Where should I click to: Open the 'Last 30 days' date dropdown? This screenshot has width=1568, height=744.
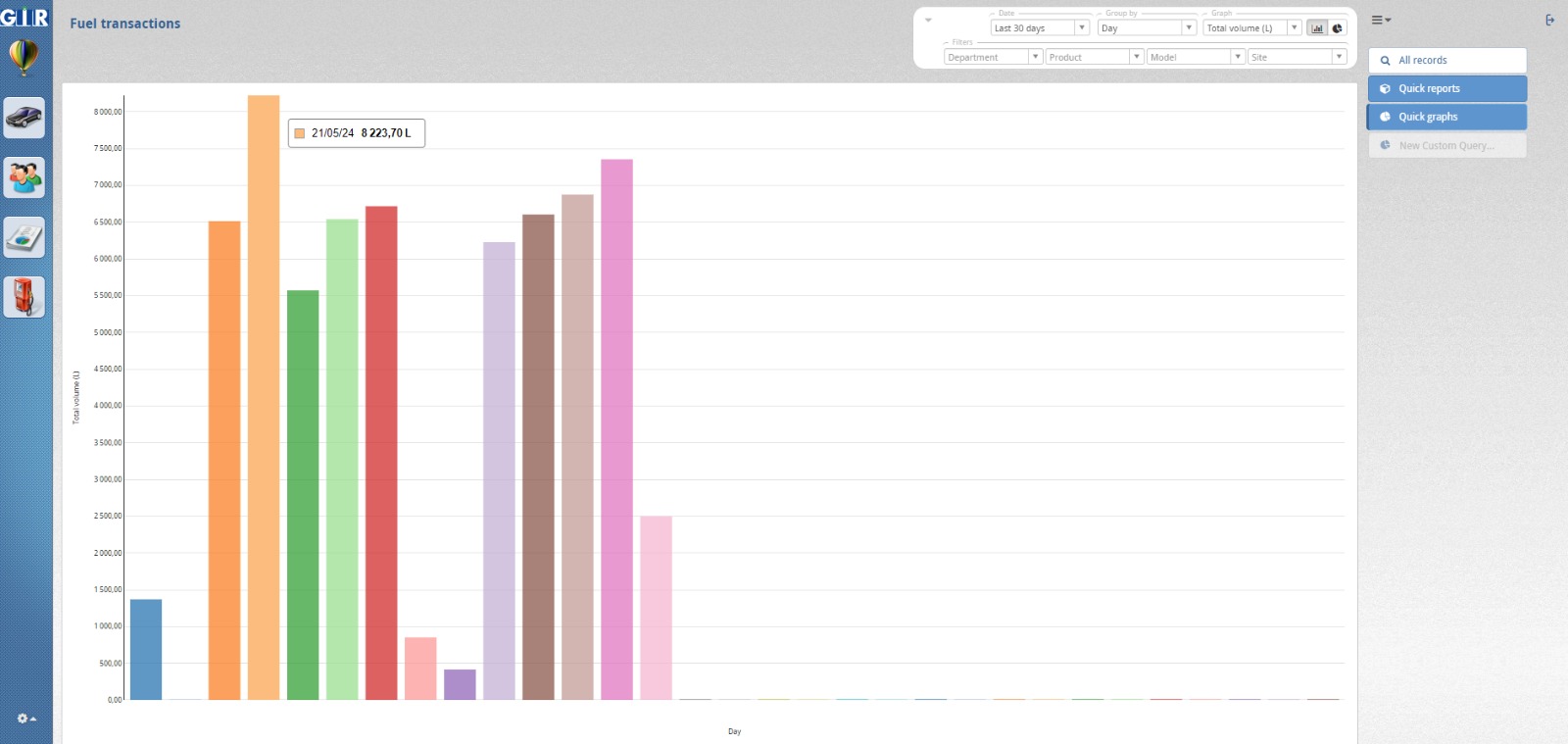click(x=1039, y=28)
